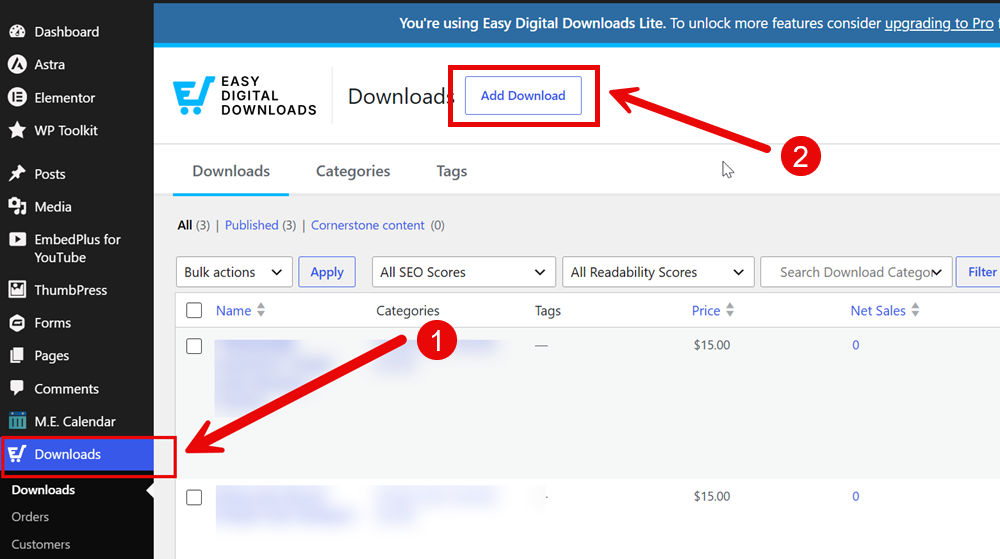Show All downloads filter link
The height and width of the screenshot is (559, 1000).
pos(184,225)
